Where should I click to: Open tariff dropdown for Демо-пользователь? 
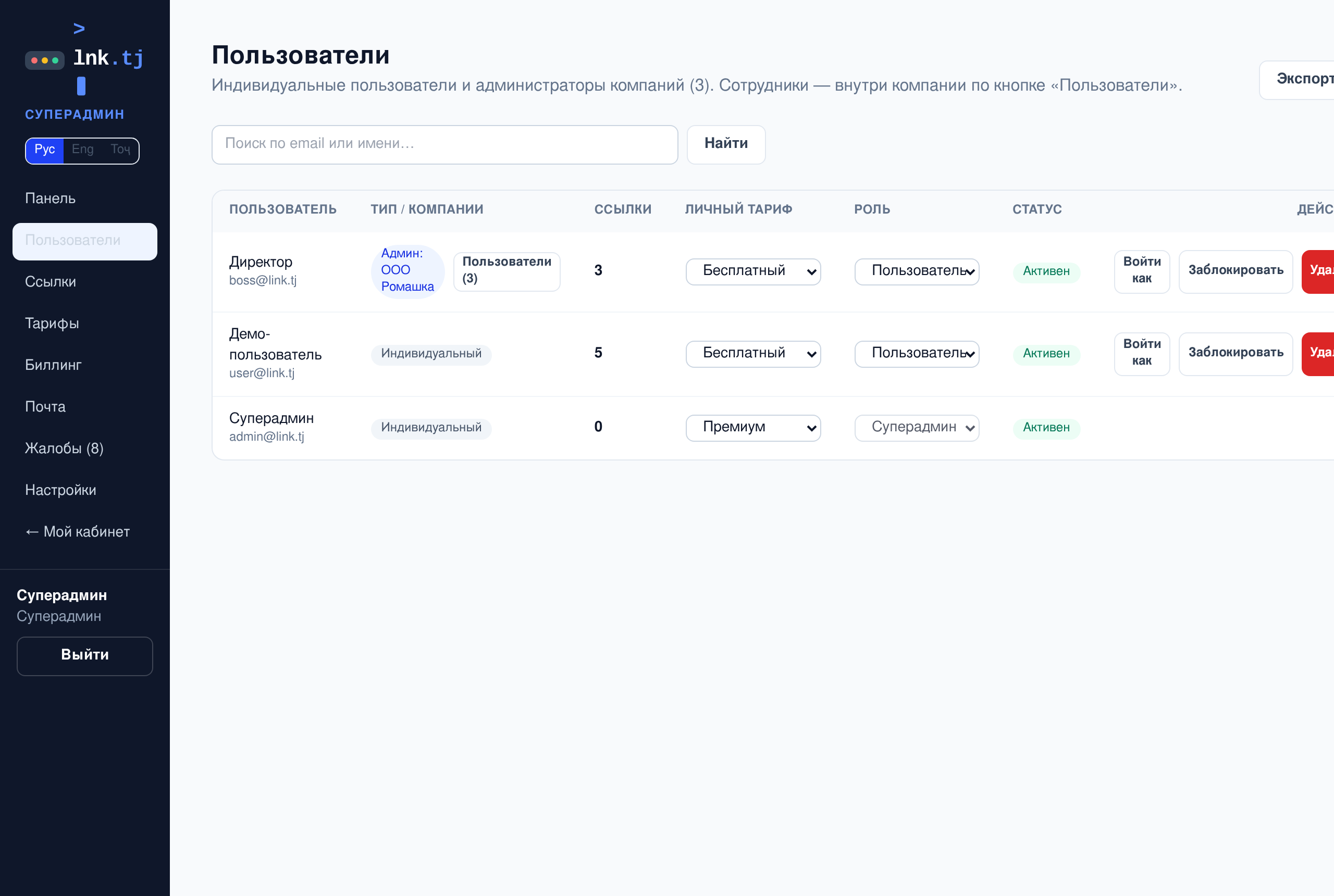[x=753, y=354]
